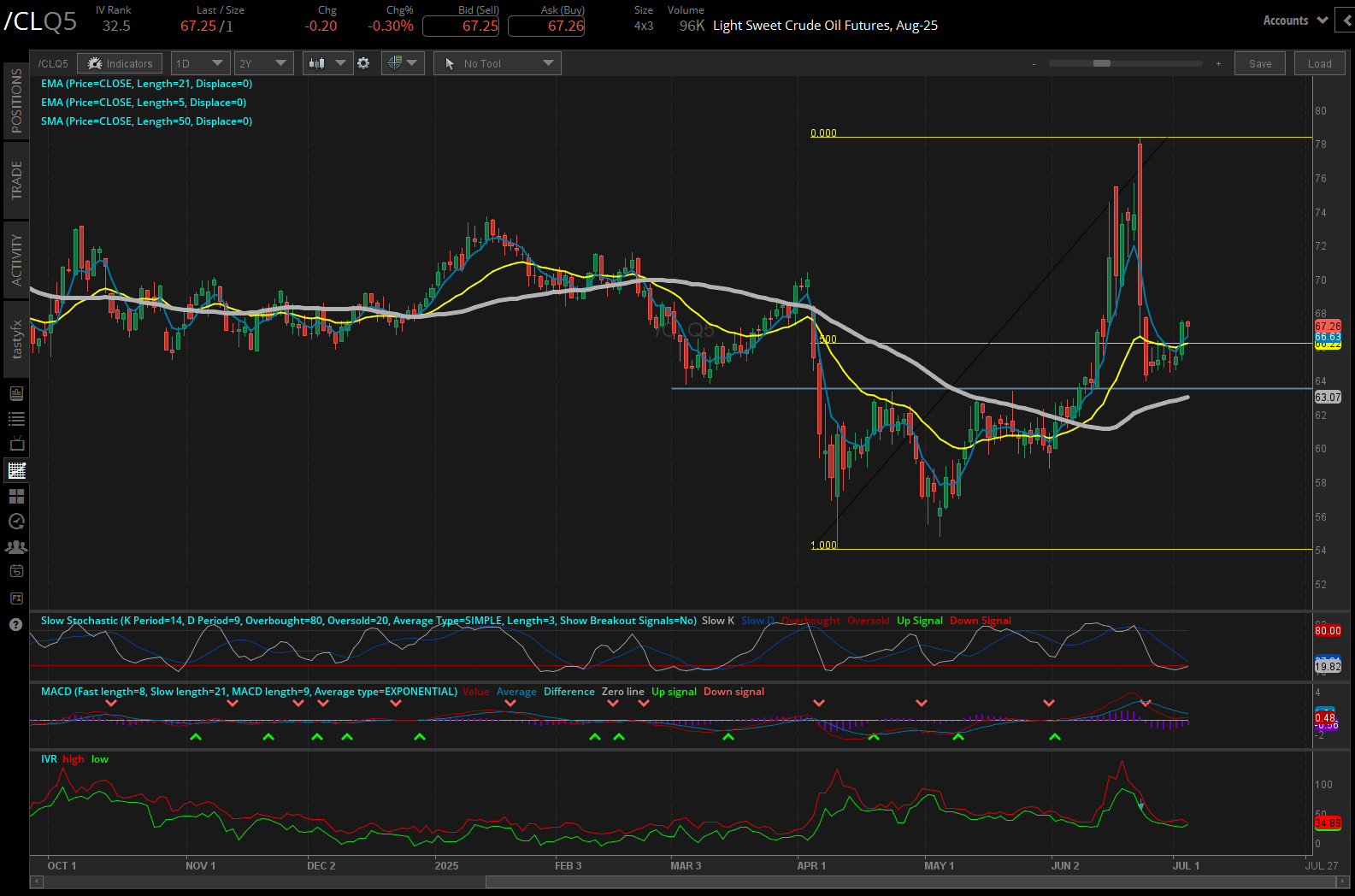The height and width of the screenshot is (896, 1355).
Task: Click the MACD study label
Action: pos(249,692)
